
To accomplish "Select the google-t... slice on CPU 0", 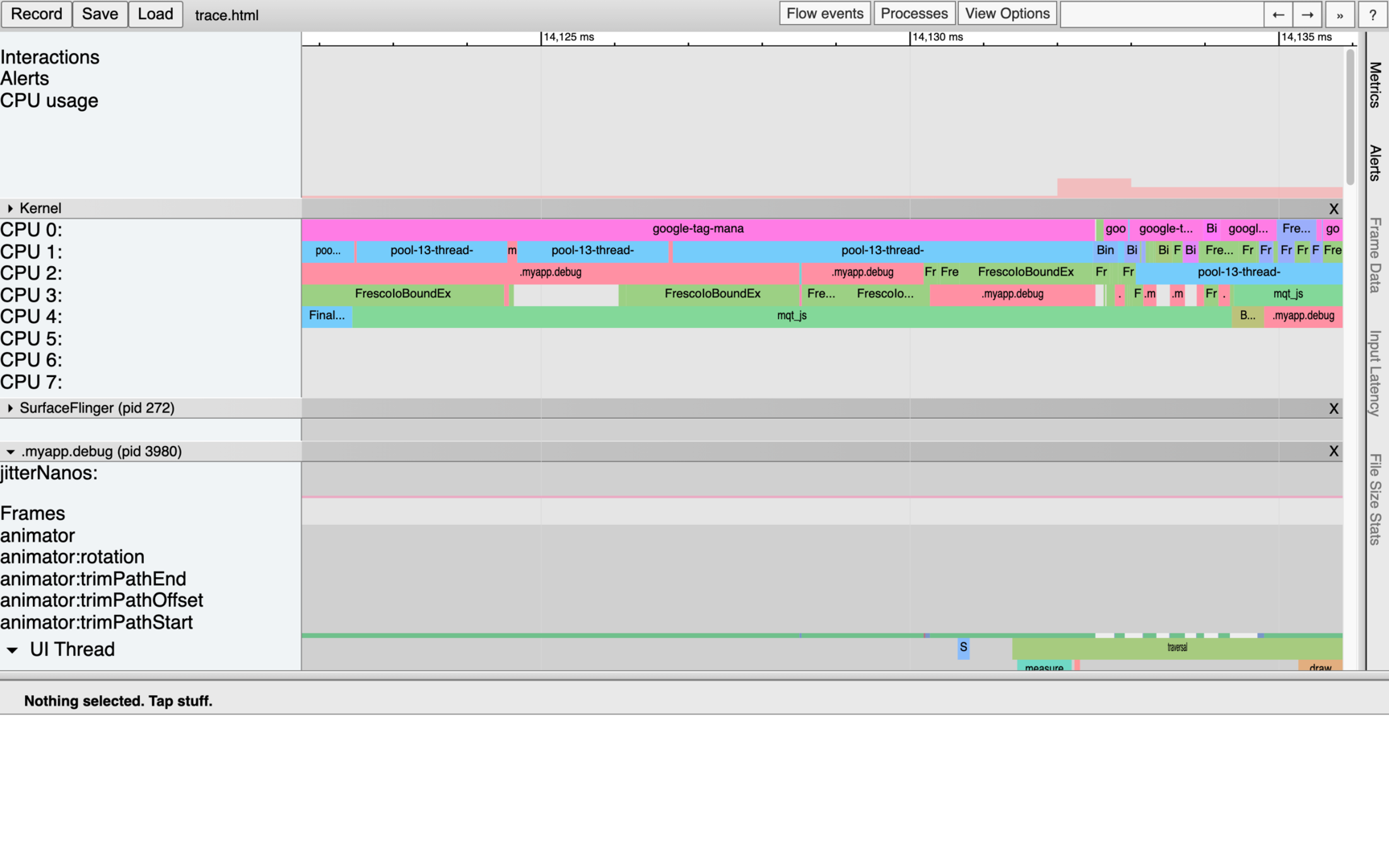I will click(x=1166, y=229).
